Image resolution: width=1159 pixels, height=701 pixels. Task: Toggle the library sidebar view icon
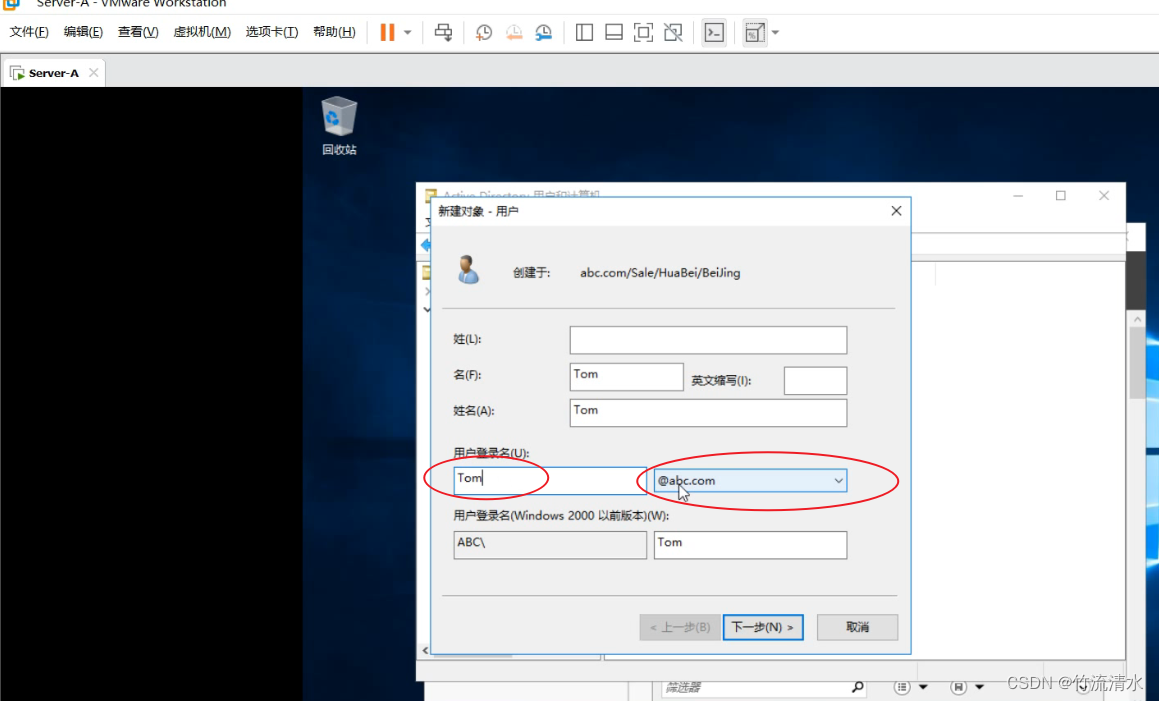(584, 32)
